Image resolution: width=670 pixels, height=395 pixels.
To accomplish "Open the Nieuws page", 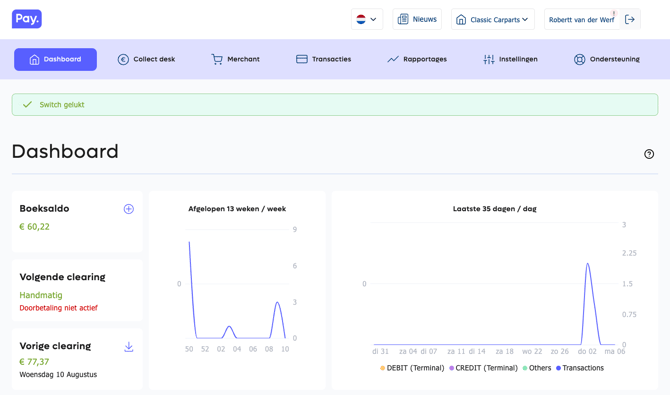I will (x=417, y=19).
